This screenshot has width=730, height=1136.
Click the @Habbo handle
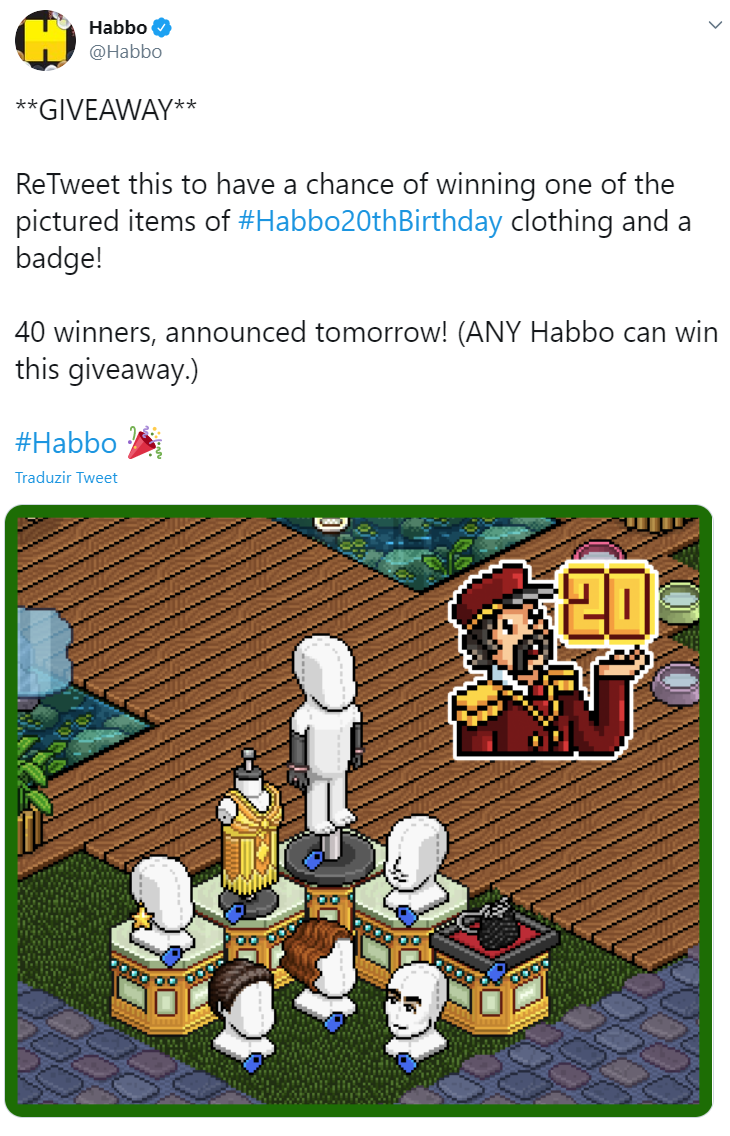tap(125, 52)
